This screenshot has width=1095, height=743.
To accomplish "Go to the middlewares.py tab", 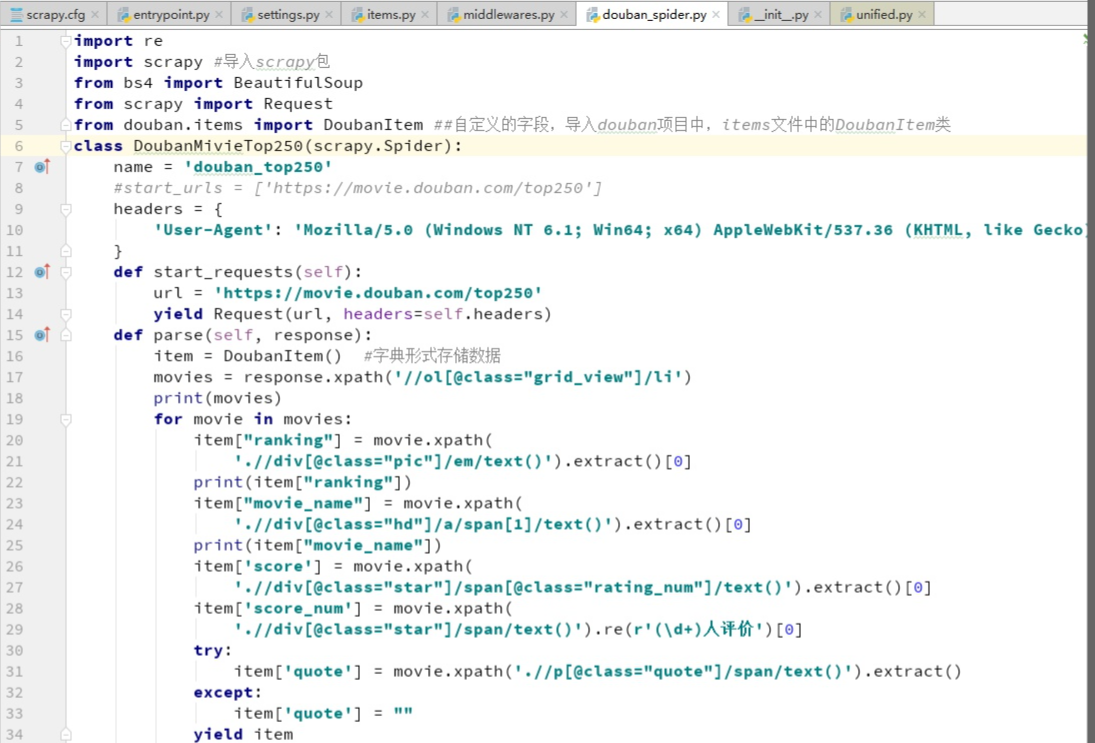I will pyautogui.click(x=507, y=14).
